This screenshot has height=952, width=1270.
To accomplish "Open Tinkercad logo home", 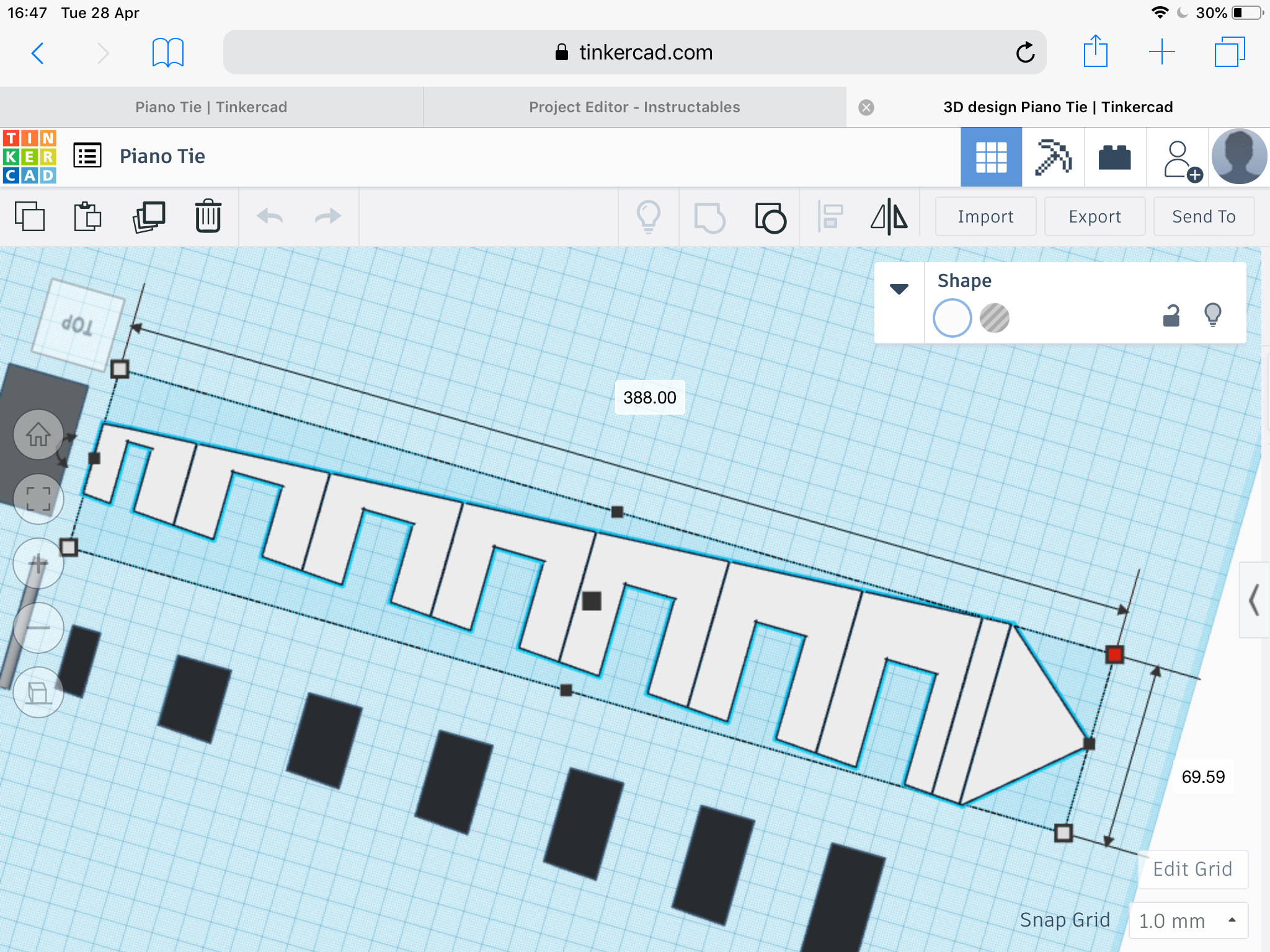I will click(30, 156).
